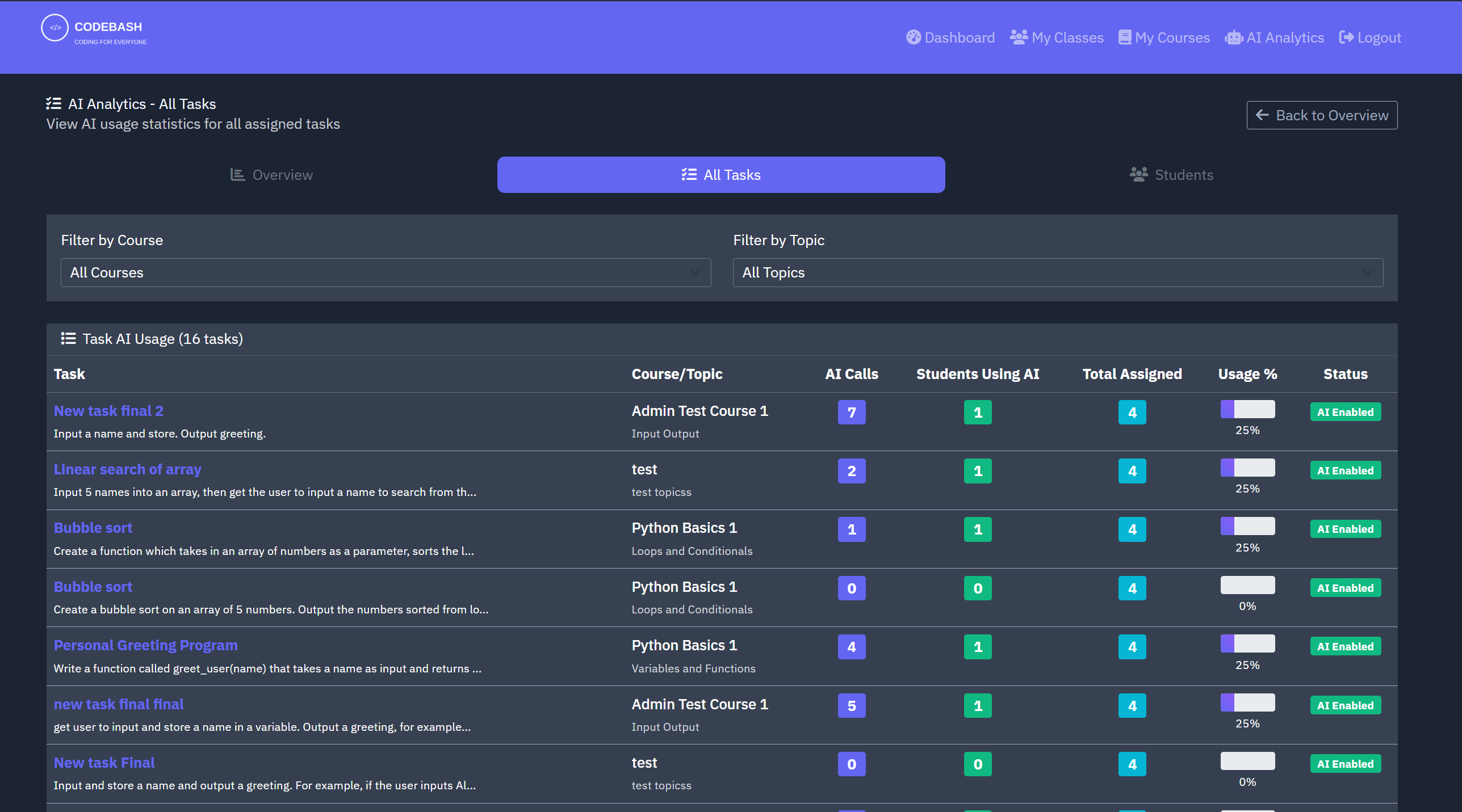Click the Logout arrow icon
1462x812 pixels.
coord(1346,37)
